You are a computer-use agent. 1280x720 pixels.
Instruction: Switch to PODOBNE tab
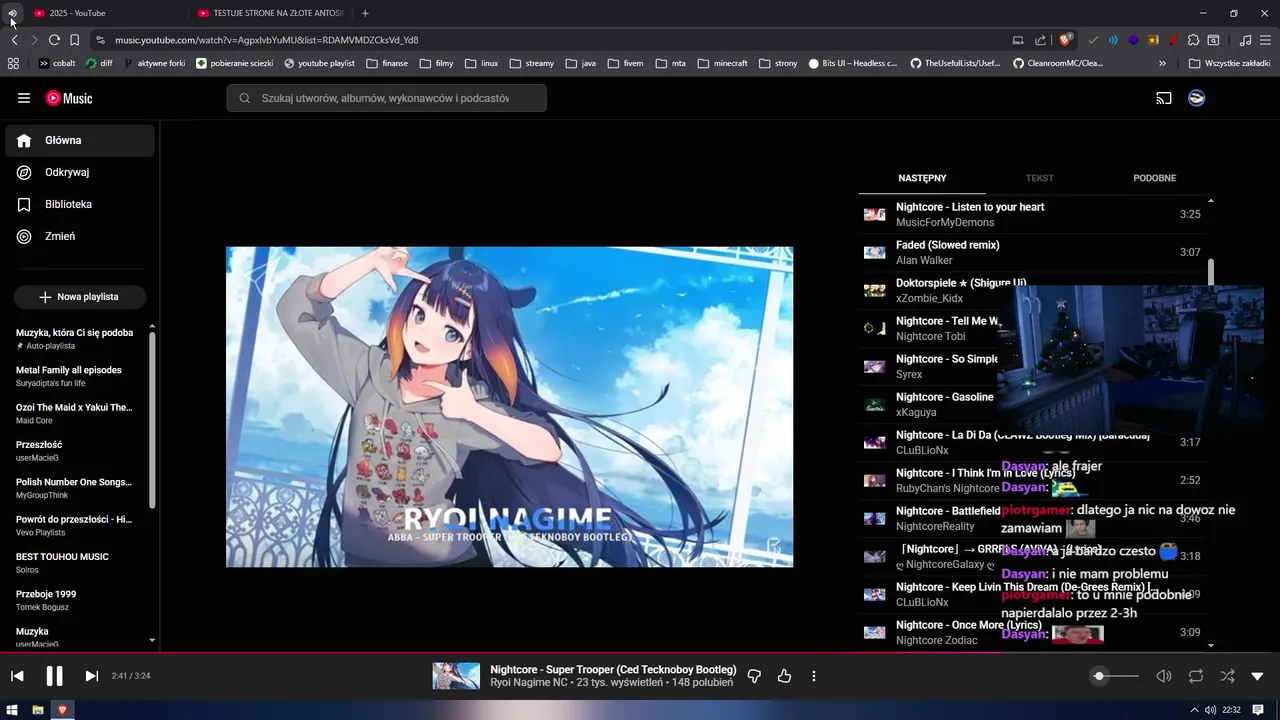(1154, 178)
